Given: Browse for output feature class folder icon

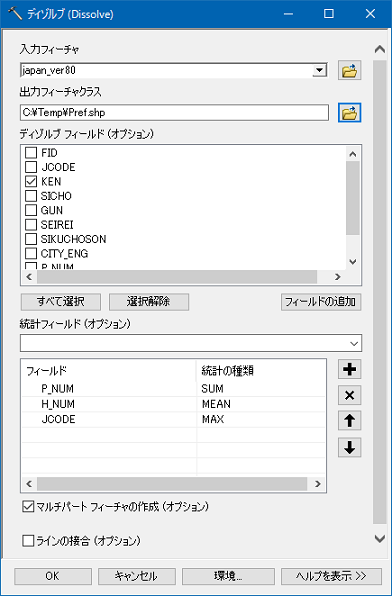Looking at the screenshot, I should [x=349, y=113].
